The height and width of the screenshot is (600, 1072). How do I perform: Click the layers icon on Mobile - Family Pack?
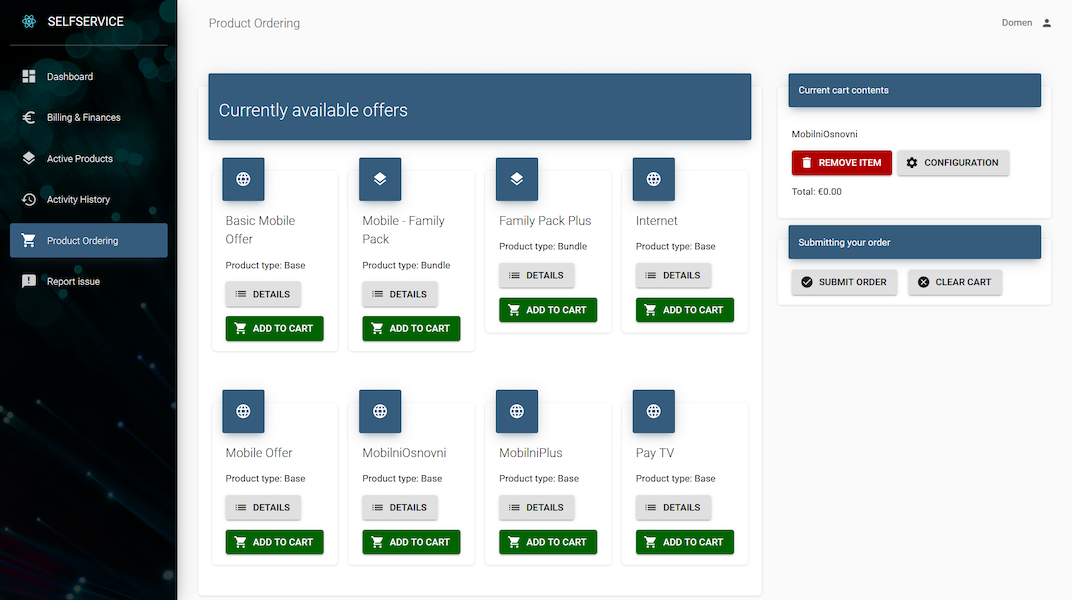(x=380, y=179)
